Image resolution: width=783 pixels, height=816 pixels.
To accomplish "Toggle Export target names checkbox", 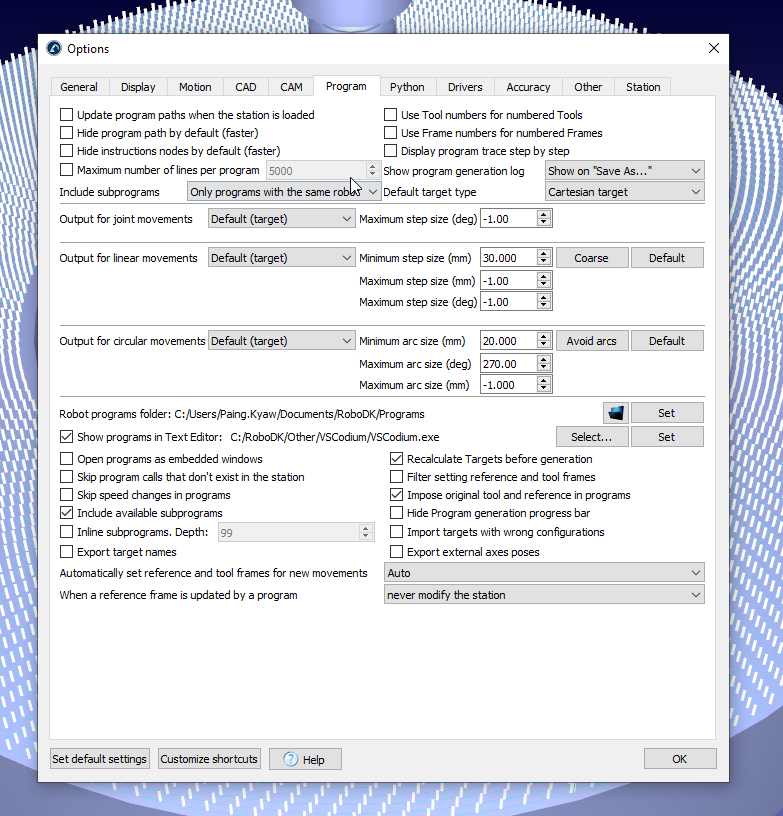I will (x=67, y=551).
